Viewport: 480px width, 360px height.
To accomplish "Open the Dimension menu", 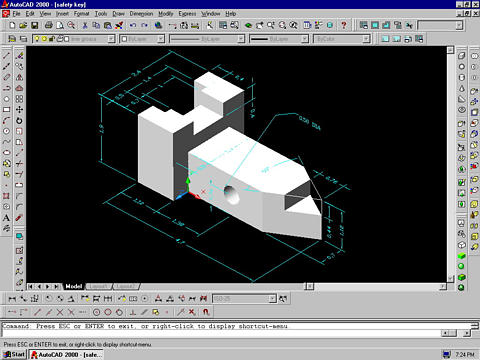I will click(x=141, y=14).
